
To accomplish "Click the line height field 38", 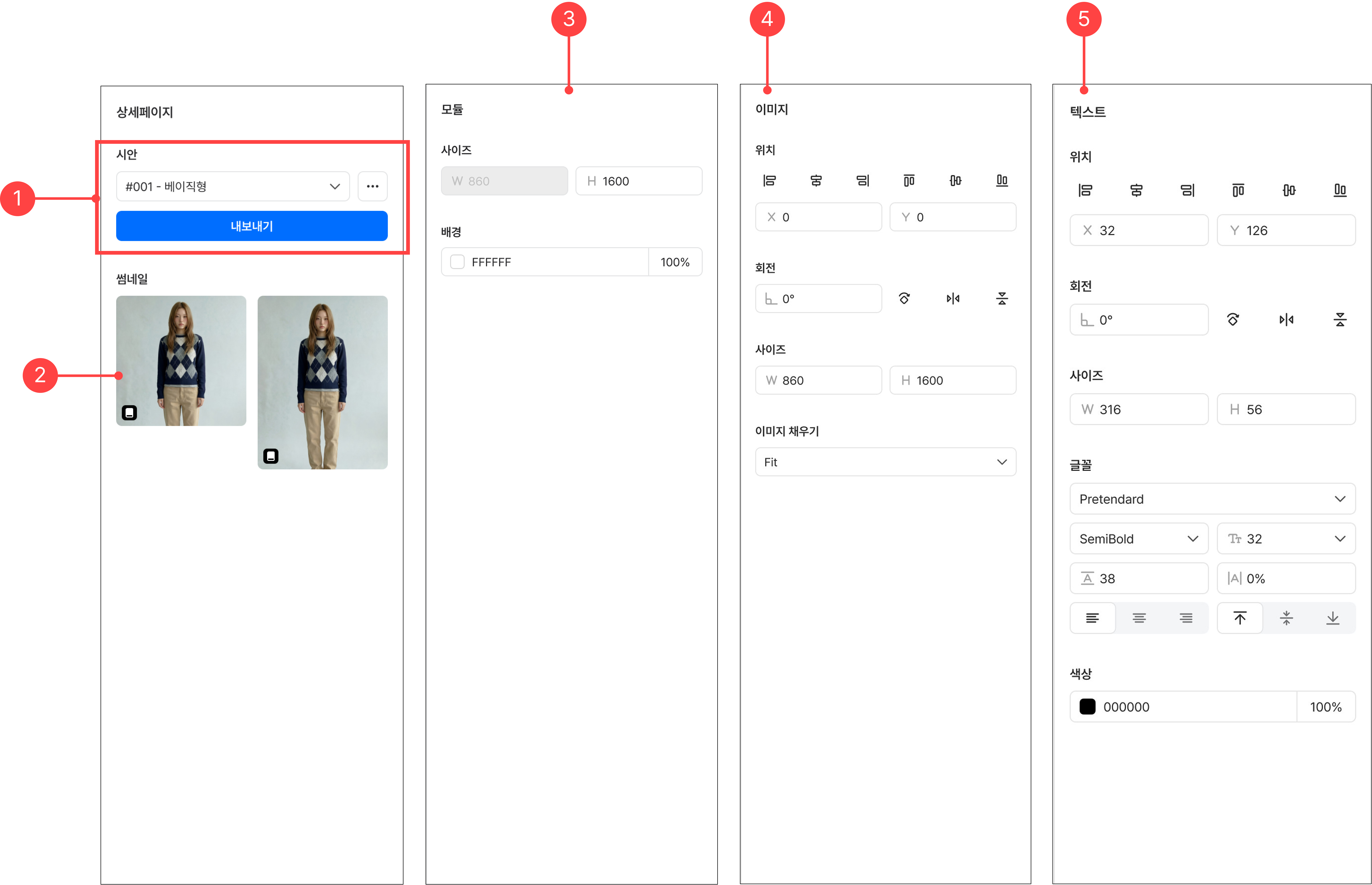I will 1139,579.
